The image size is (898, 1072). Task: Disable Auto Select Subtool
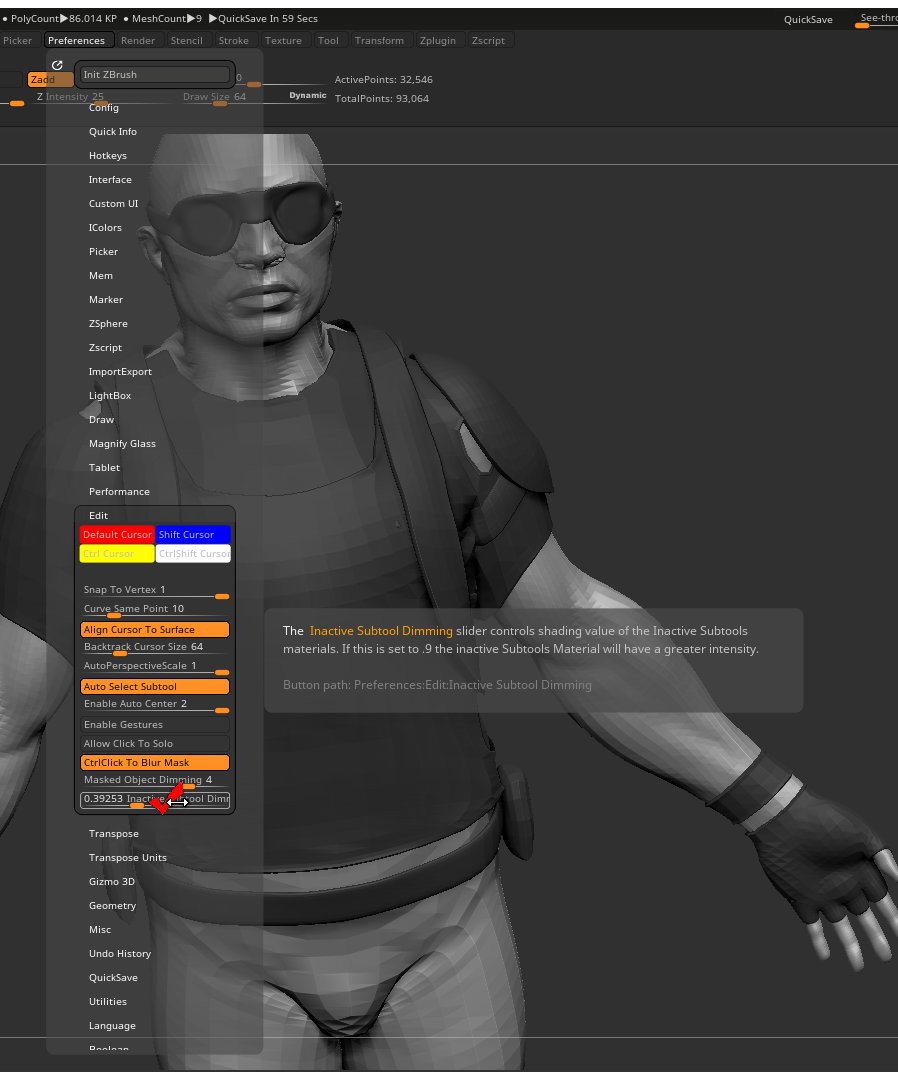(155, 687)
